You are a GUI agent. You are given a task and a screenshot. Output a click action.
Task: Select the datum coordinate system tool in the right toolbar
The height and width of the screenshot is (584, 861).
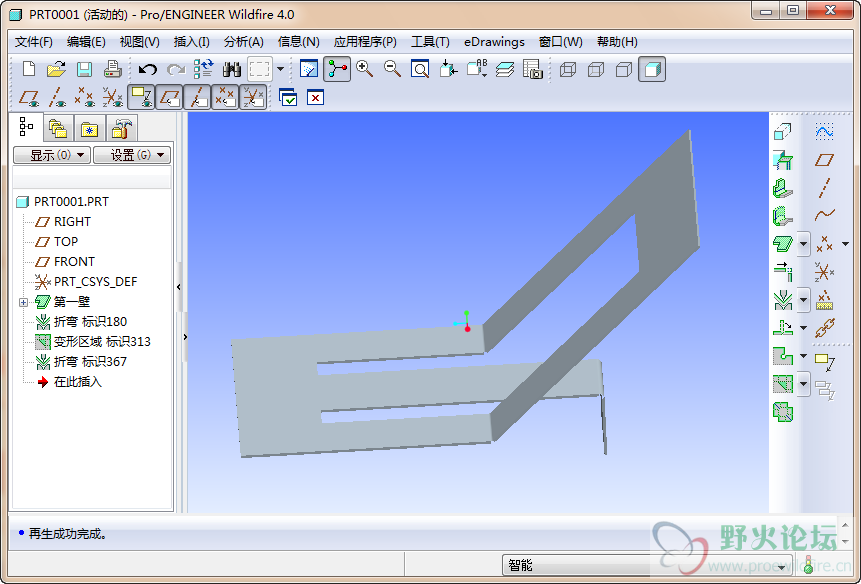point(824,272)
